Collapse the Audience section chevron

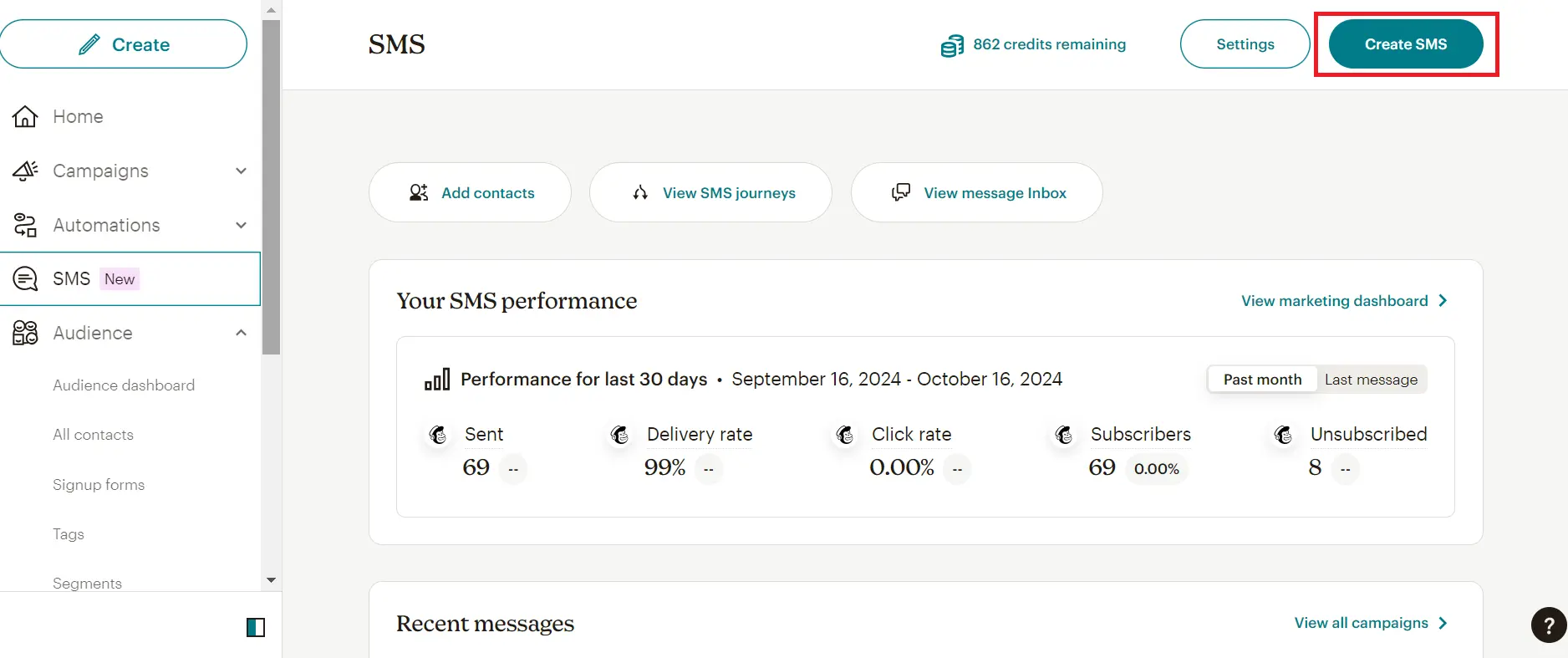241,333
